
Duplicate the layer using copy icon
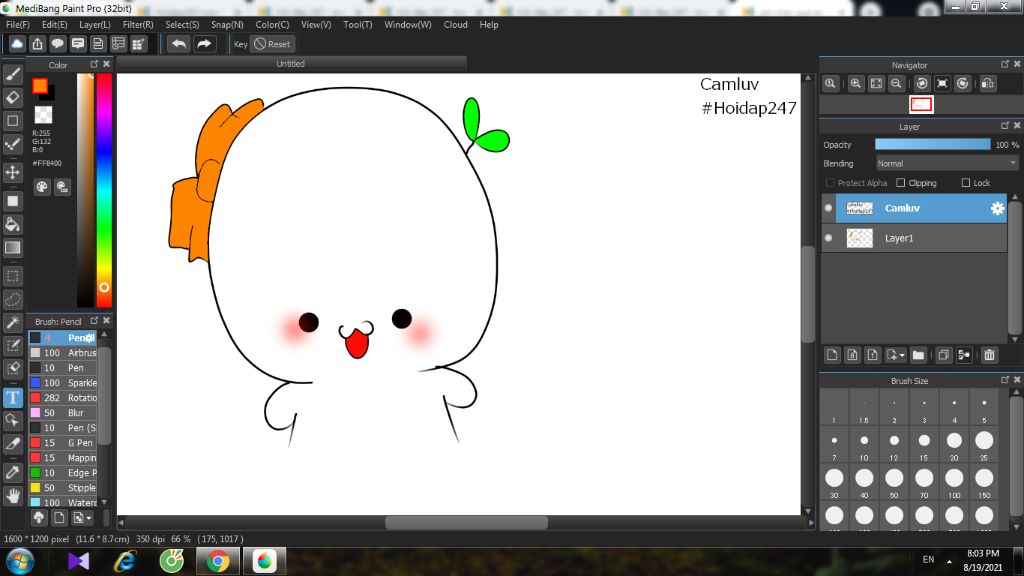pyautogui.click(x=943, y=355)
